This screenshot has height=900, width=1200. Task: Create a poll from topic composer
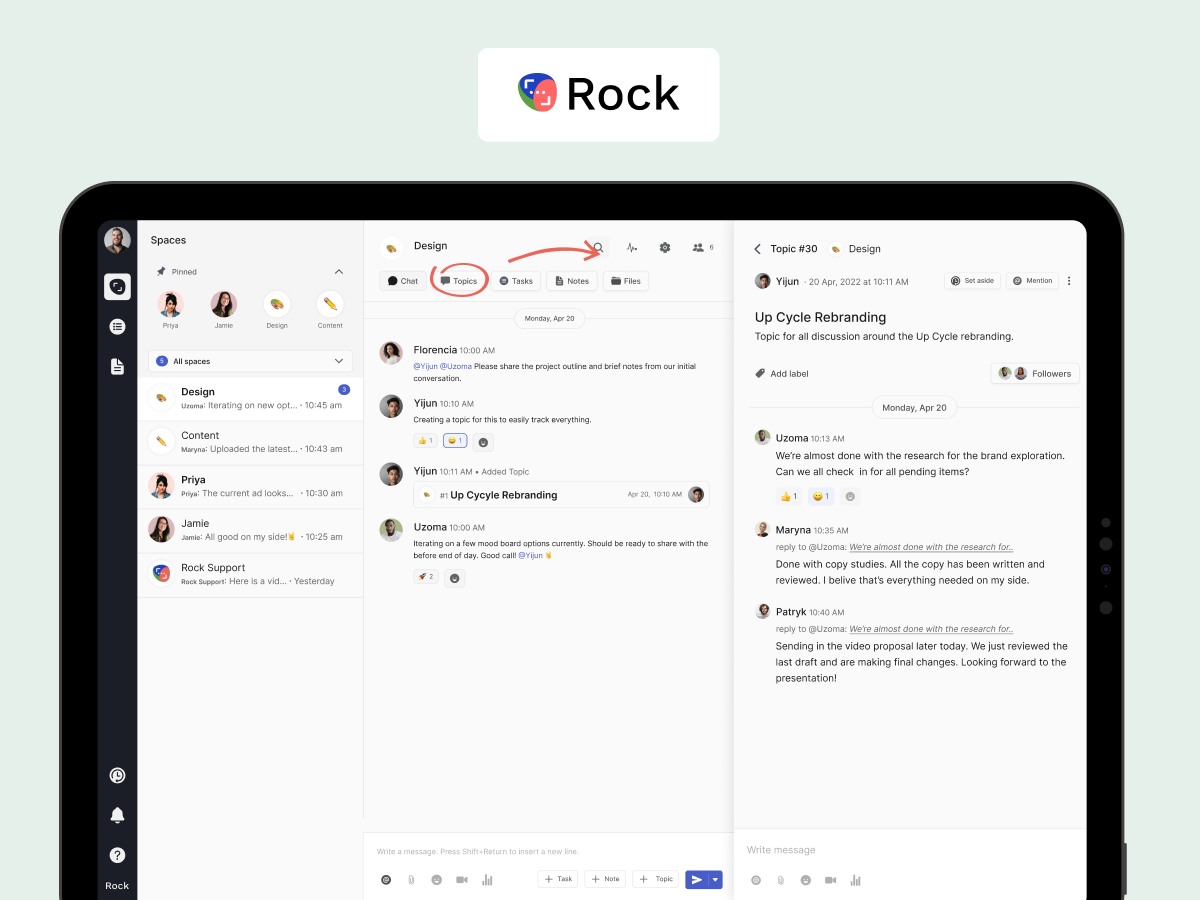click(x=856, y=880)
